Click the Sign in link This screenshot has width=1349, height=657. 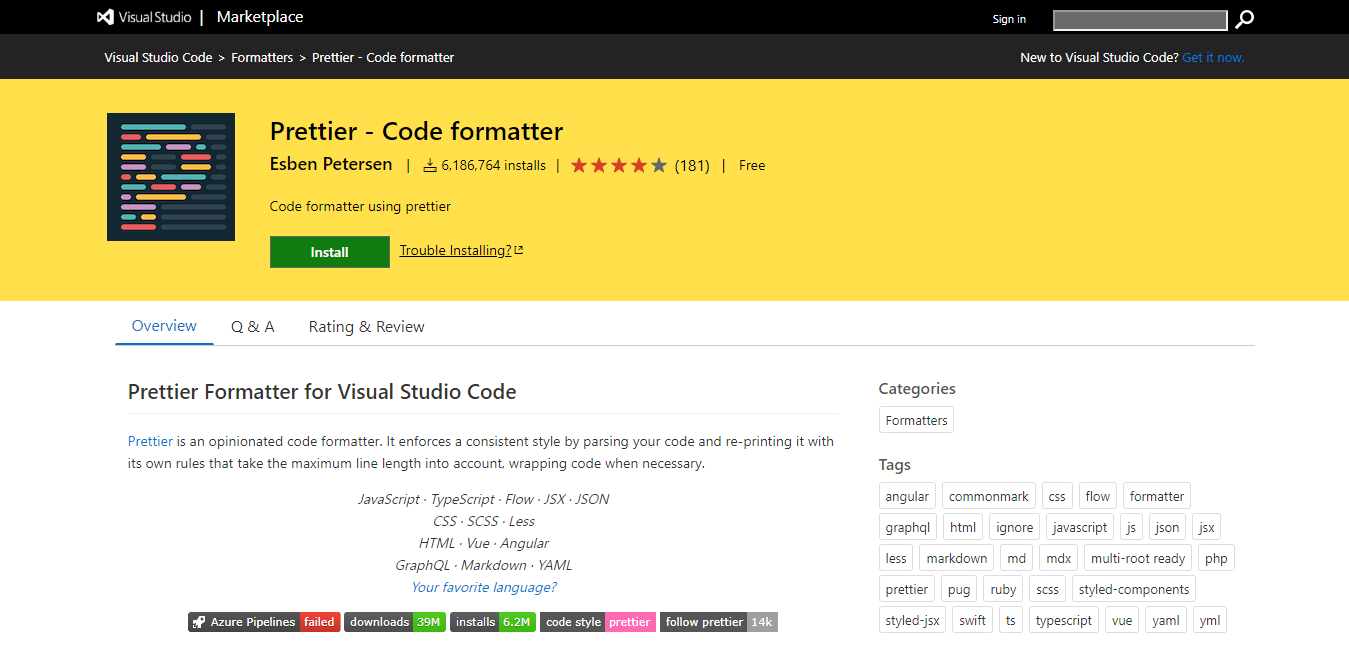click(1009, 19)
